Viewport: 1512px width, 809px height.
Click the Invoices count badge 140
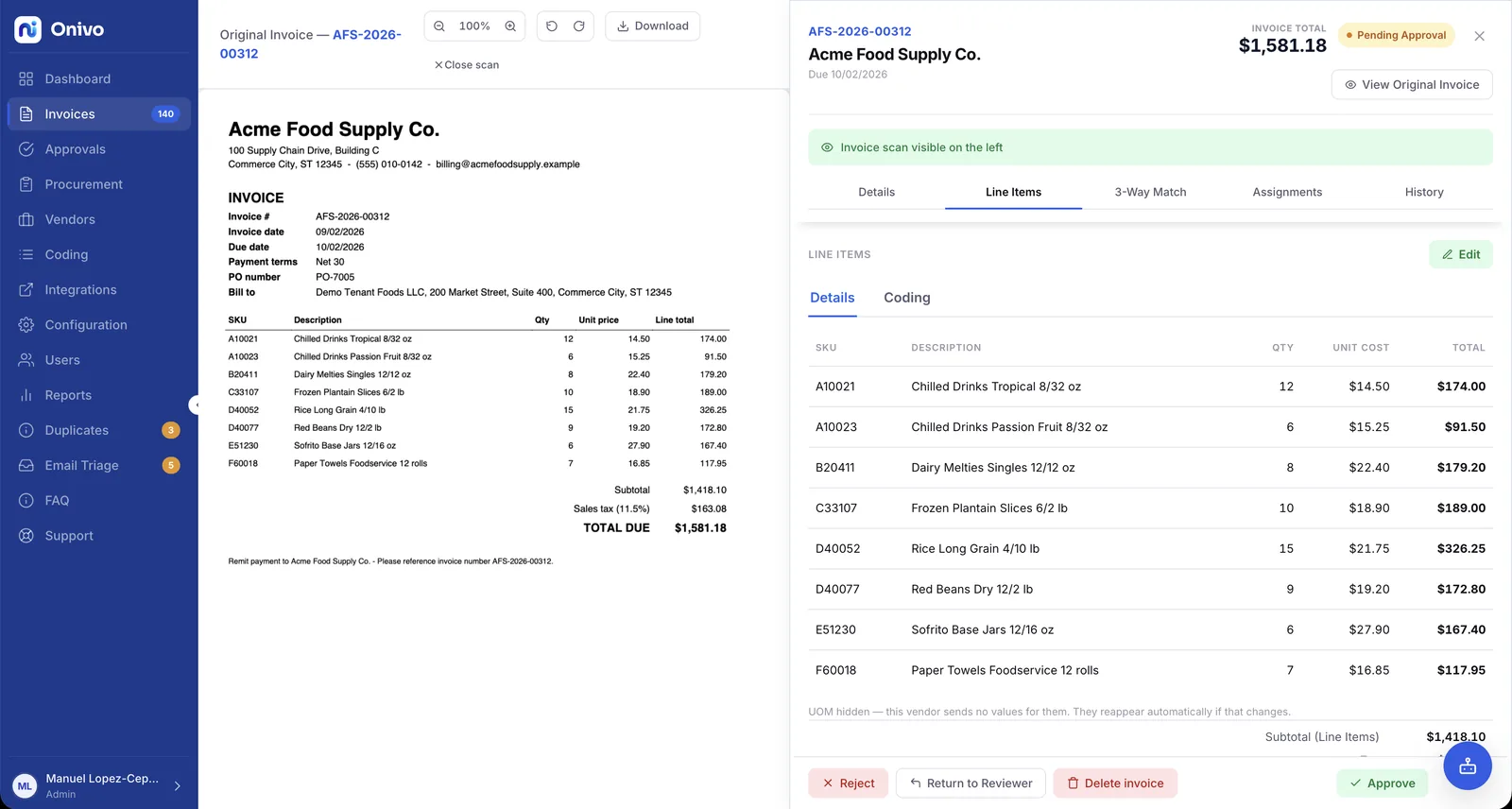[x=165, y=113]
